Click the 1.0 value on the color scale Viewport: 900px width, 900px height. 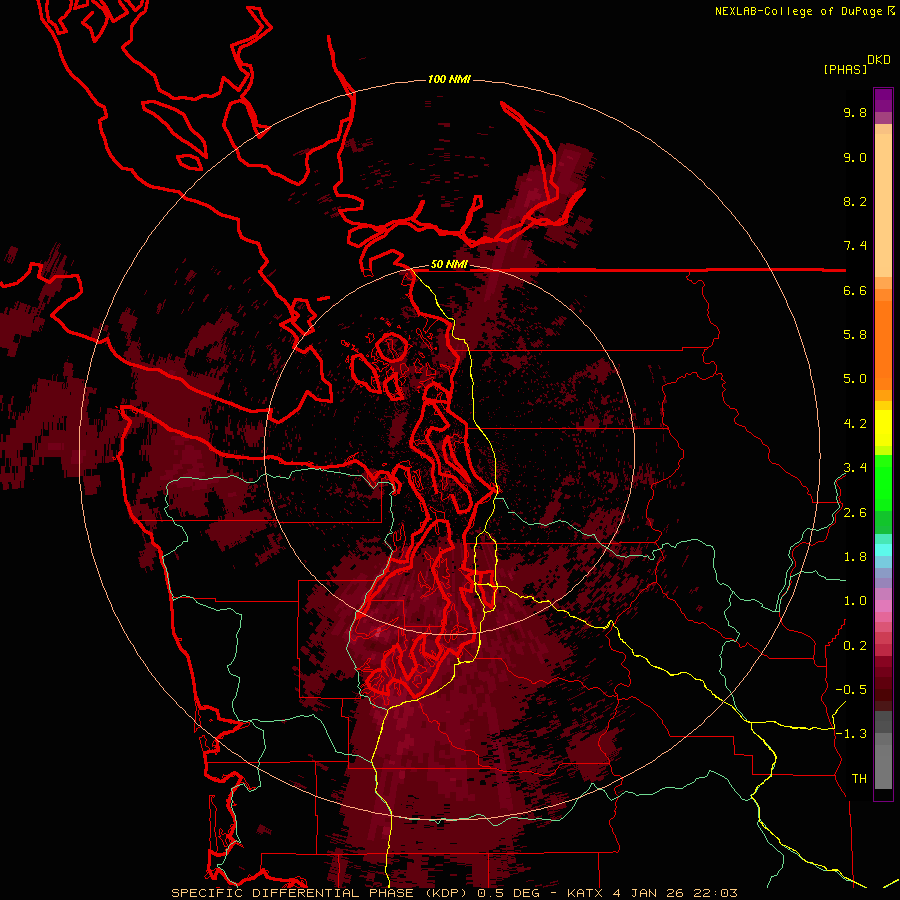click(855, 601)
